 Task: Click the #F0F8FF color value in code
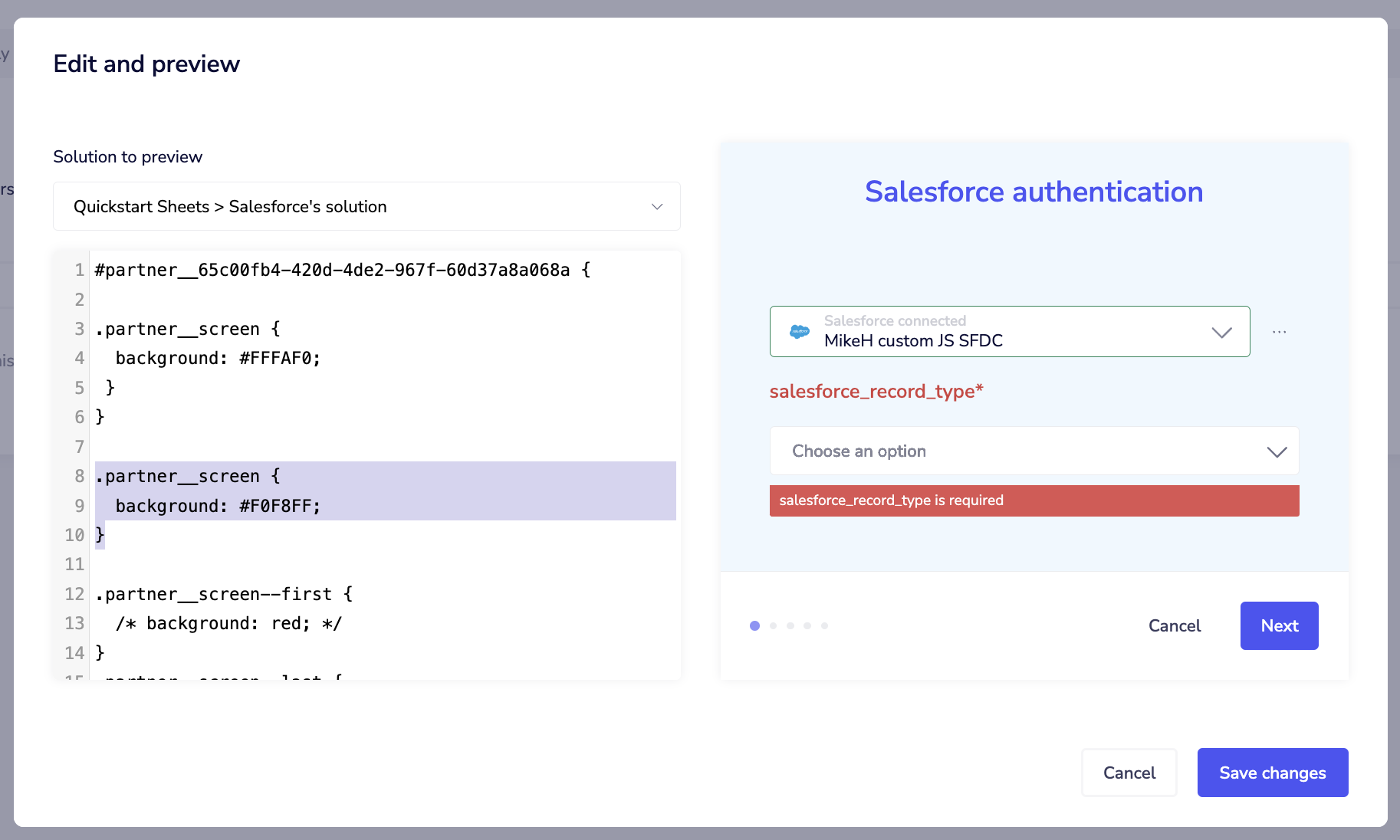click(279, 507)
